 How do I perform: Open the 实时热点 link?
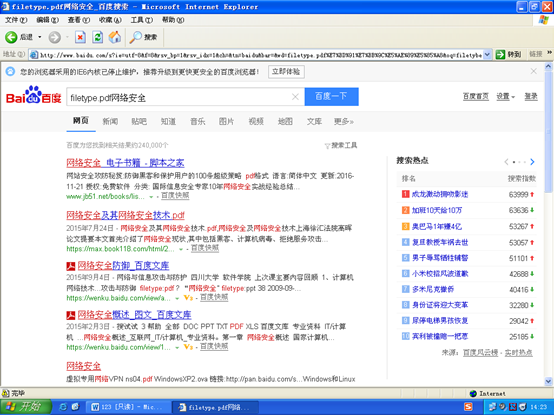coord(519,352)
